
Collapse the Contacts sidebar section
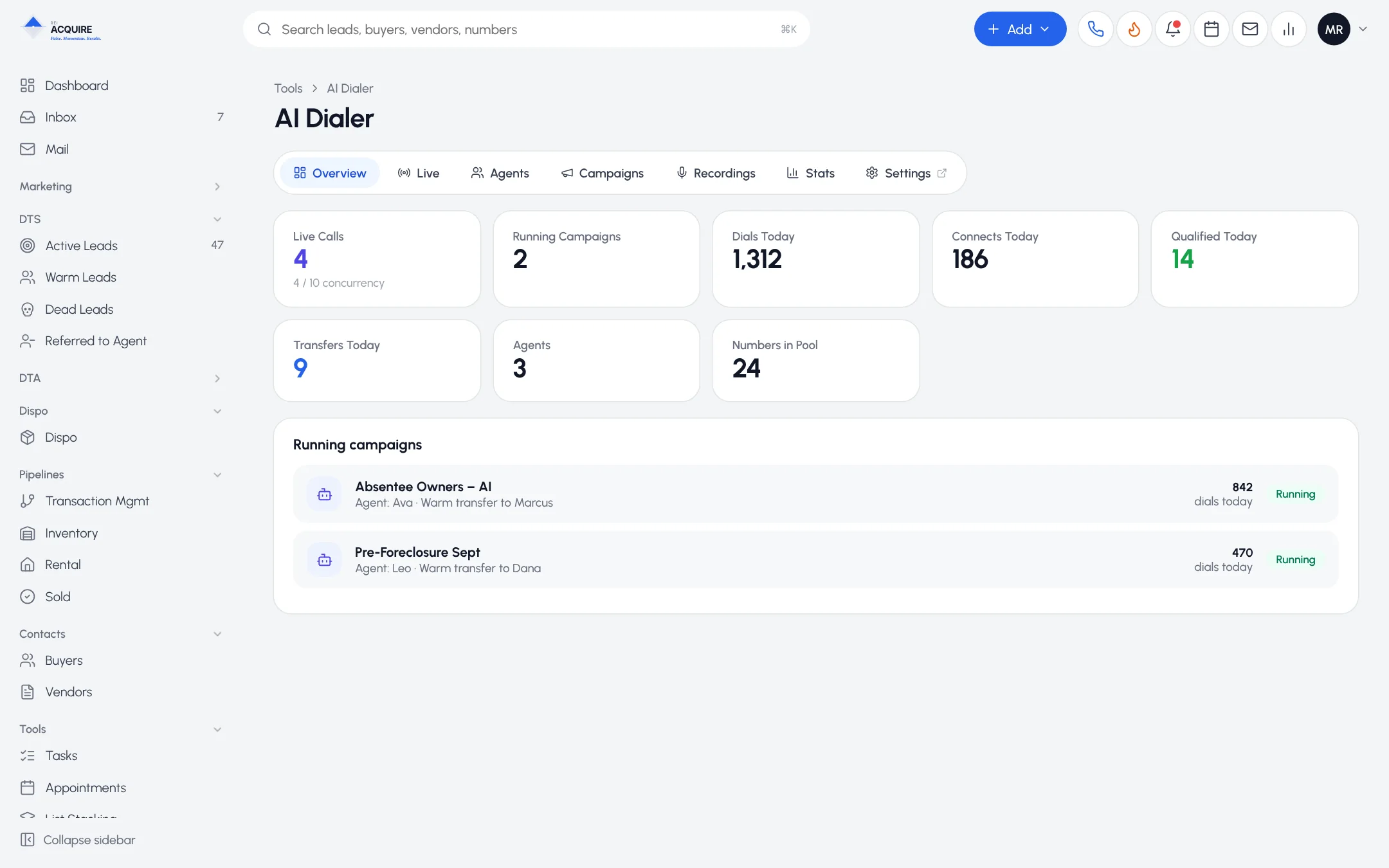tap(120, 634)
